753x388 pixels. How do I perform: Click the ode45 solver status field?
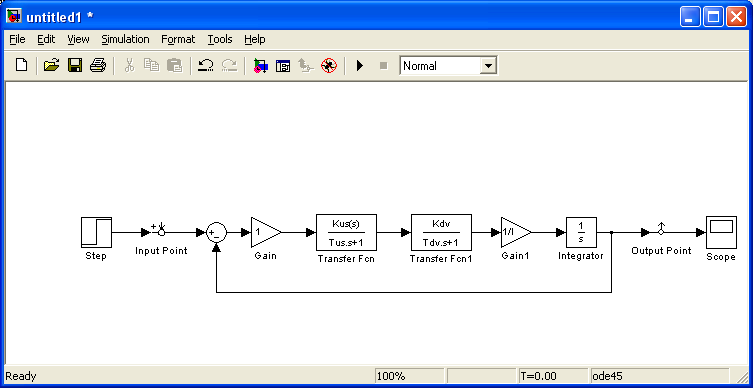(x=659, y=376)
